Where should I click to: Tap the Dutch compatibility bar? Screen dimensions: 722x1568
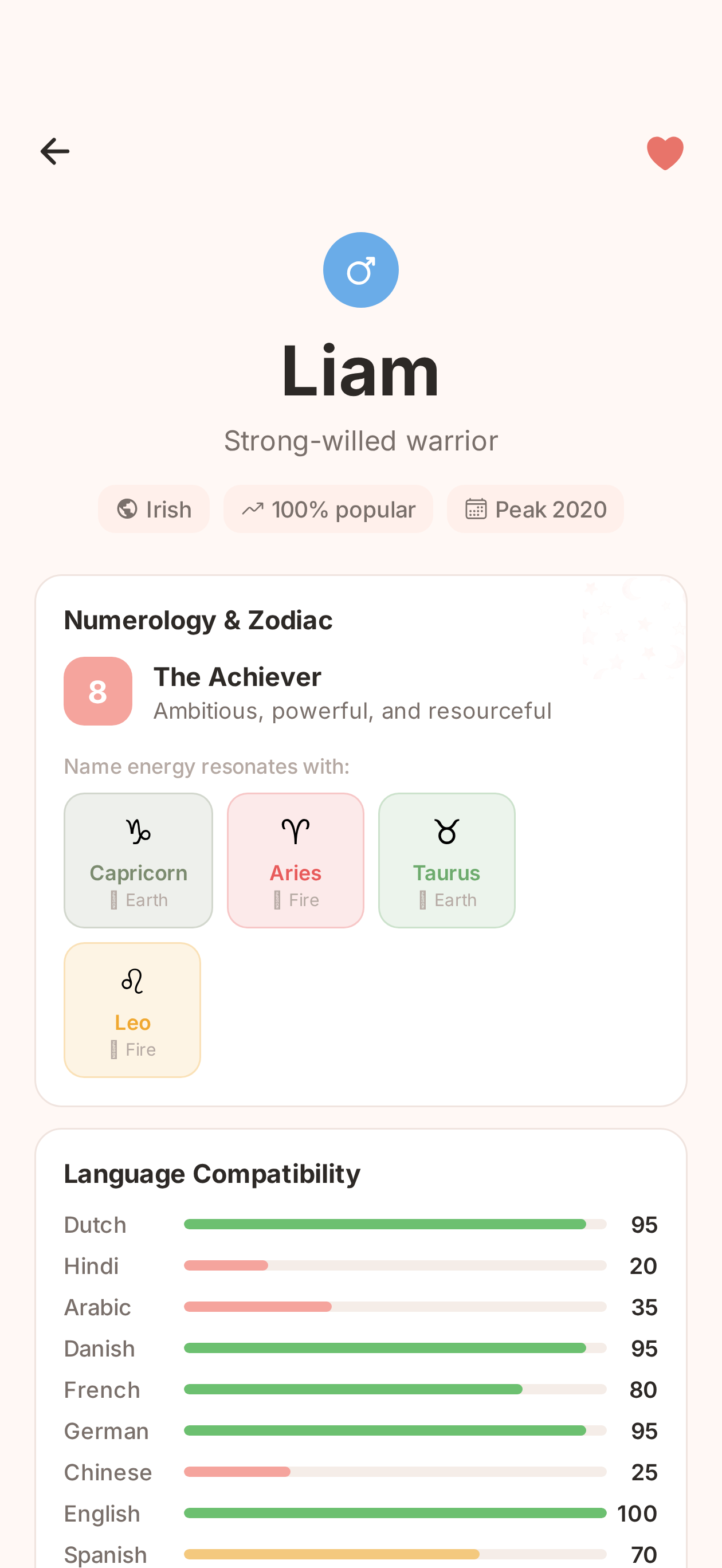[394, 1224]
